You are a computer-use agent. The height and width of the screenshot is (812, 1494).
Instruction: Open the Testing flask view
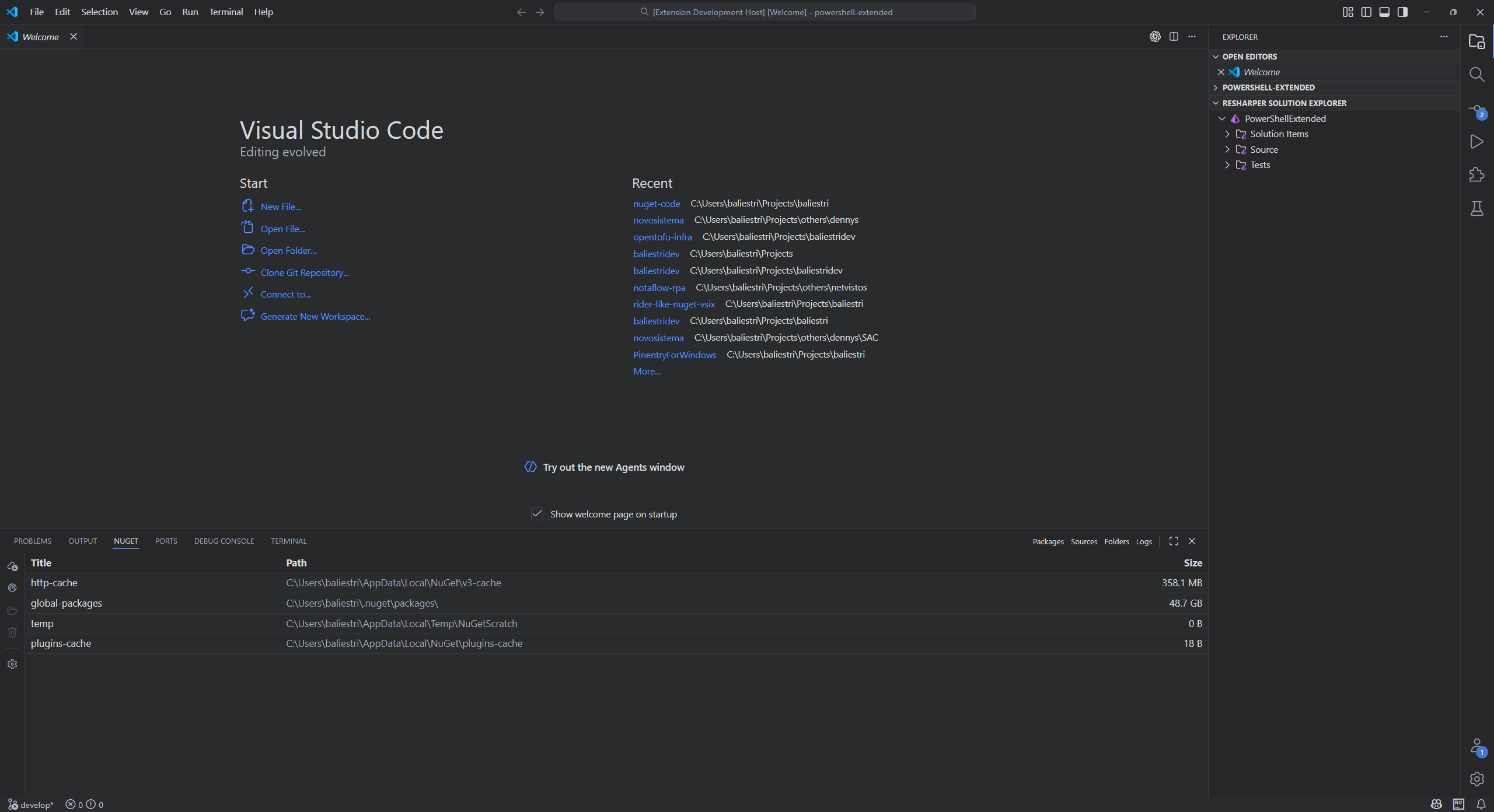[x=1476, y=208]
